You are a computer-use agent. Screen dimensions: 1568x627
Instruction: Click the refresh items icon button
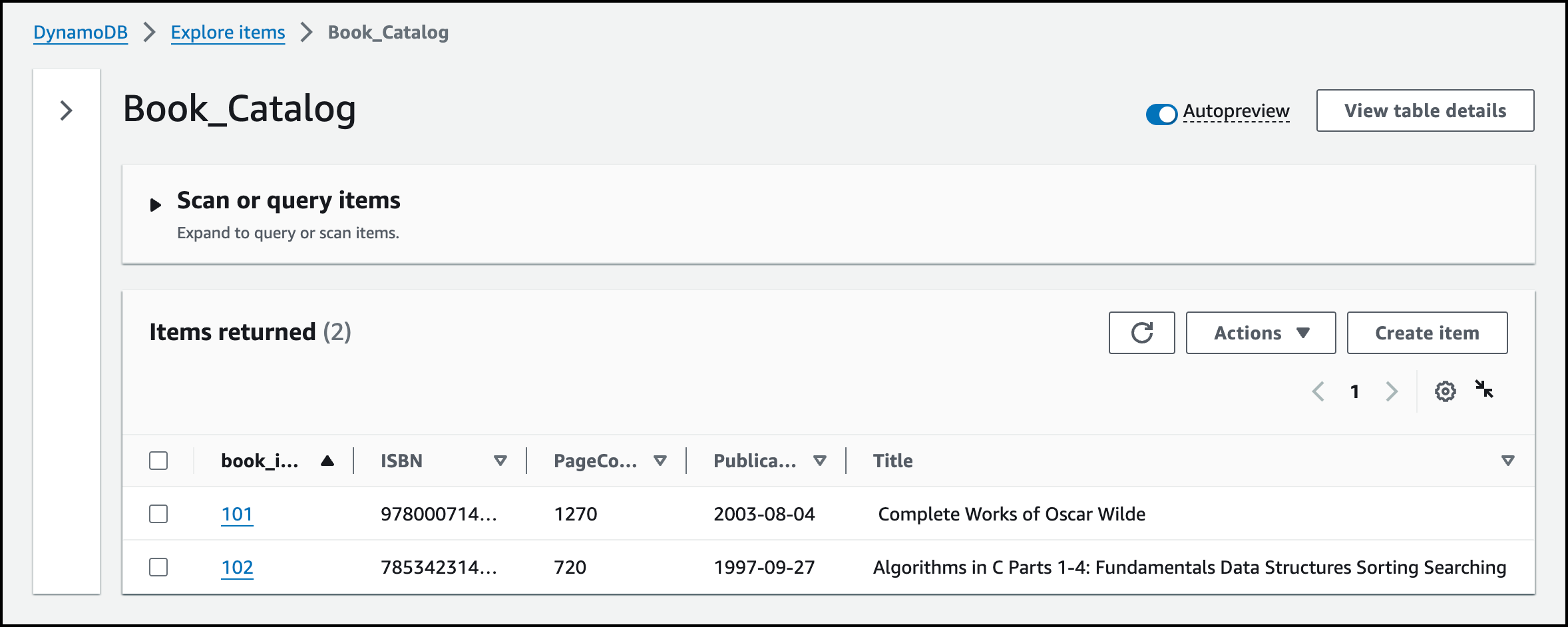point(1141,333)
